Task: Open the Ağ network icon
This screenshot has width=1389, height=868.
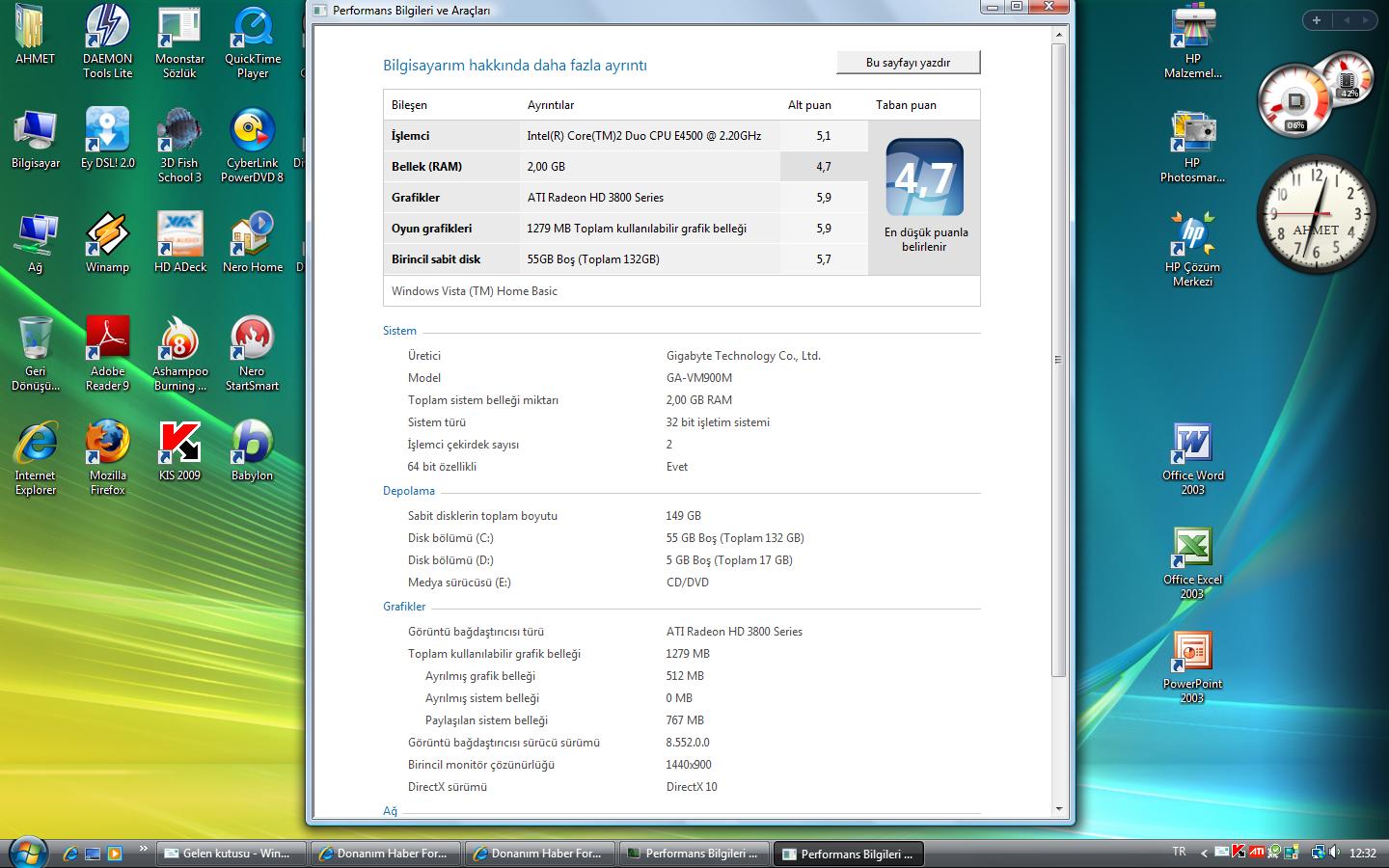Action: pyautogui.click(x=36, y=244)
